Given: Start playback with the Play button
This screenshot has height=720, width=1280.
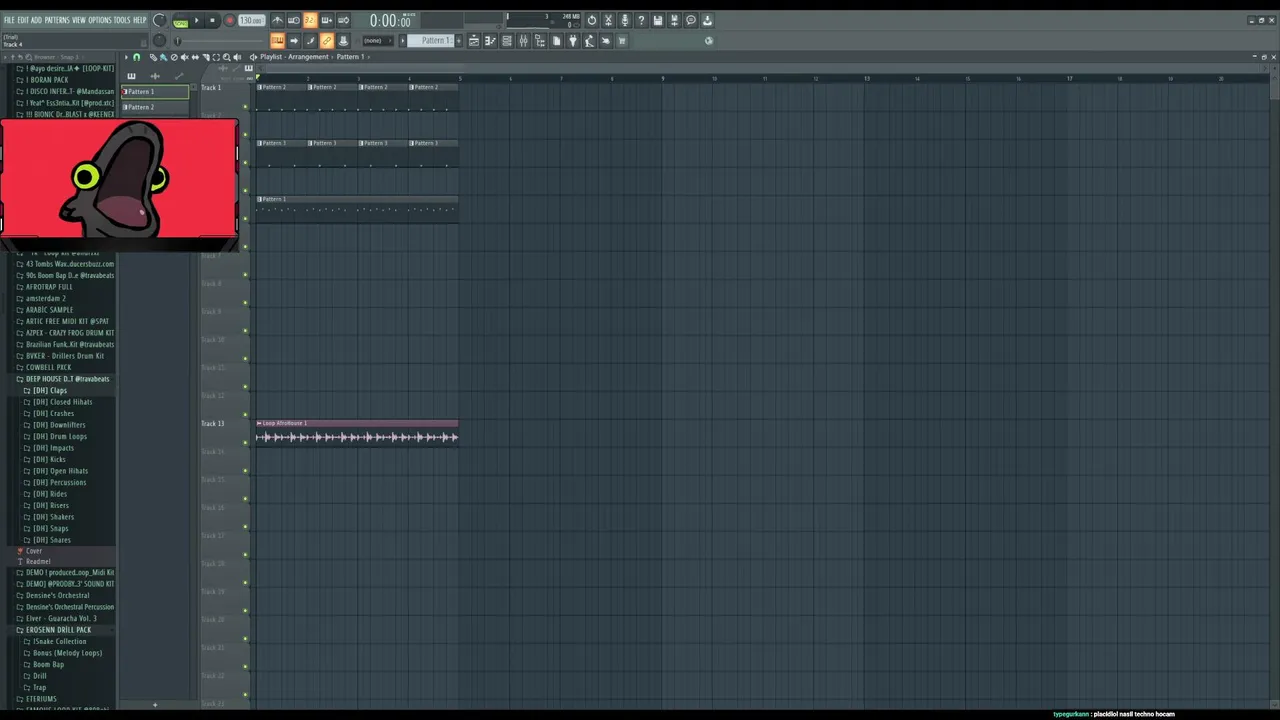Looking at the screenshot, I should pyautogui.click(x=196, y=20).
